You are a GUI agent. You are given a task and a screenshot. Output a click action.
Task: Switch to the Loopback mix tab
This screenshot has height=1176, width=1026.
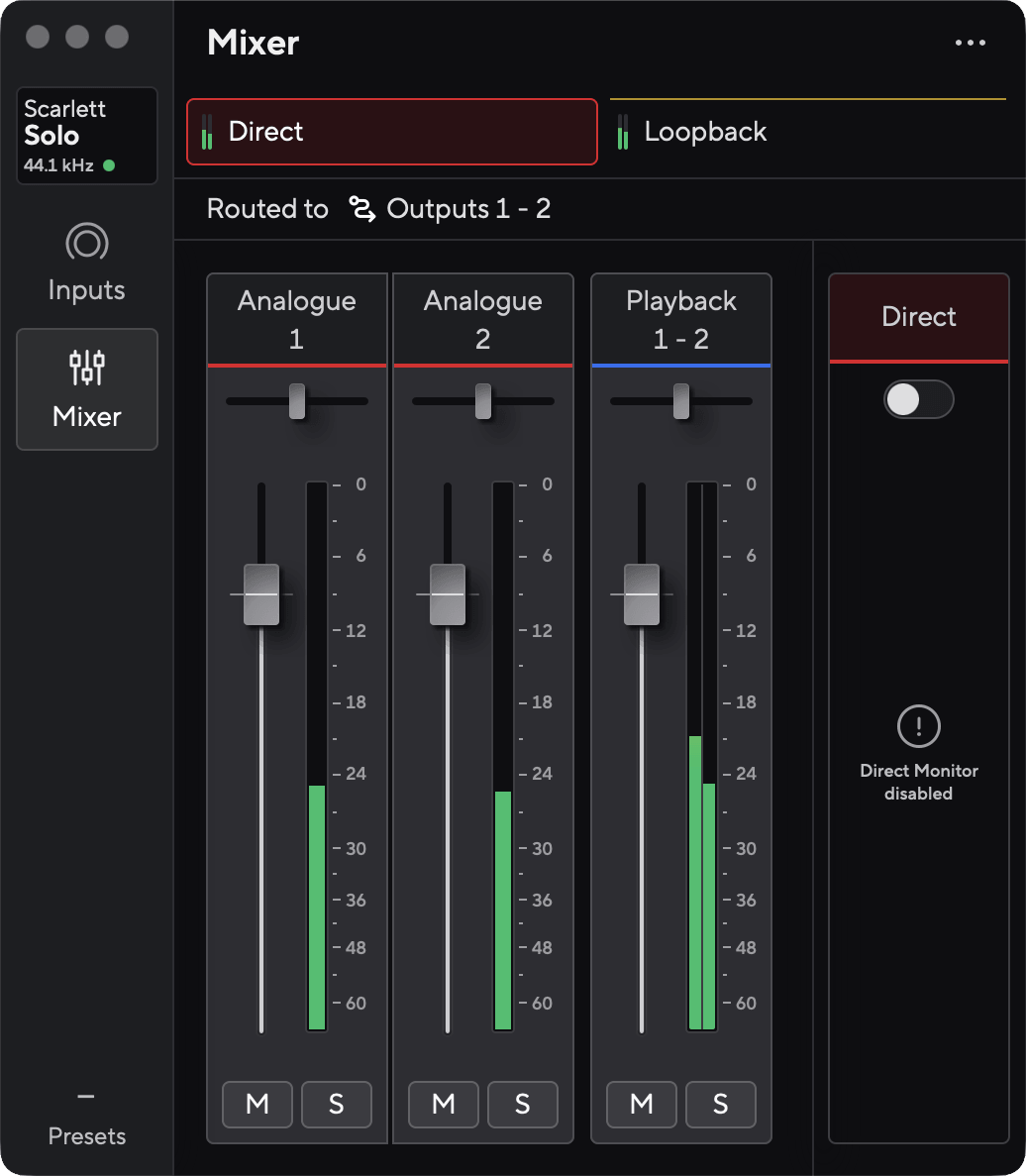pyautogui.click(x=808, y=131)
